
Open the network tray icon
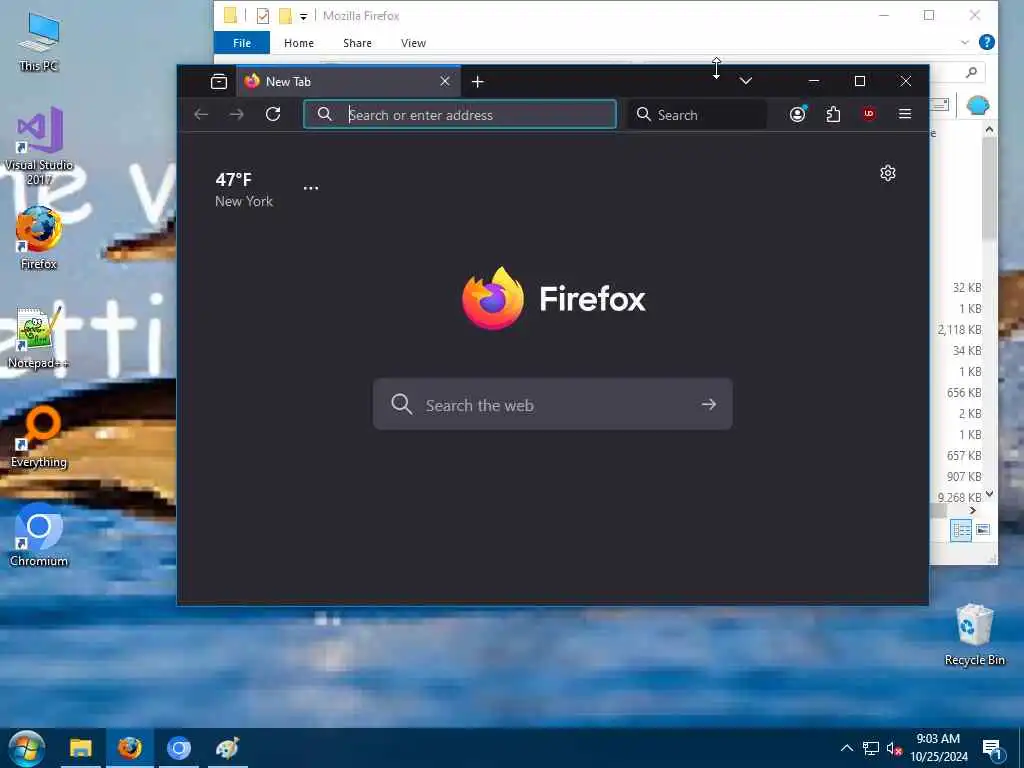click(871, 748)
